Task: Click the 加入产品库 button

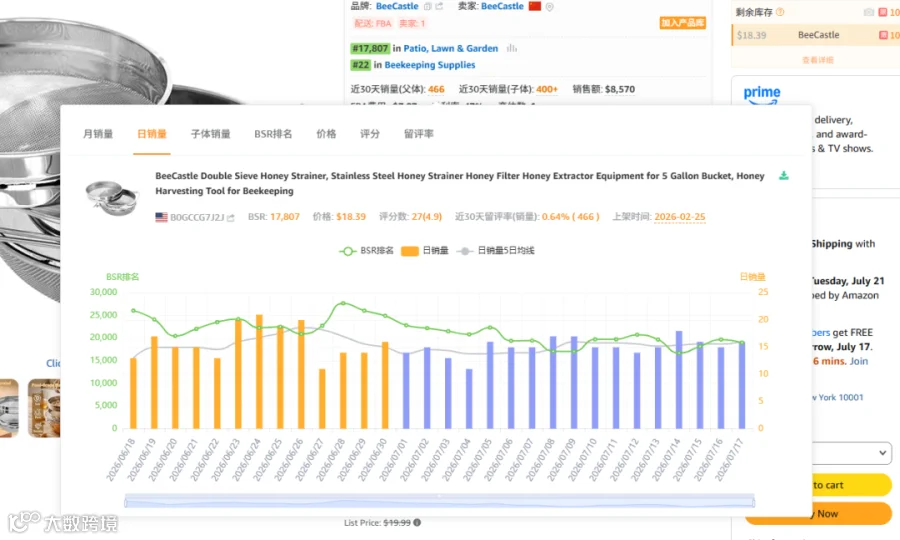Action: pyautogui.click(x=682, y=23)
